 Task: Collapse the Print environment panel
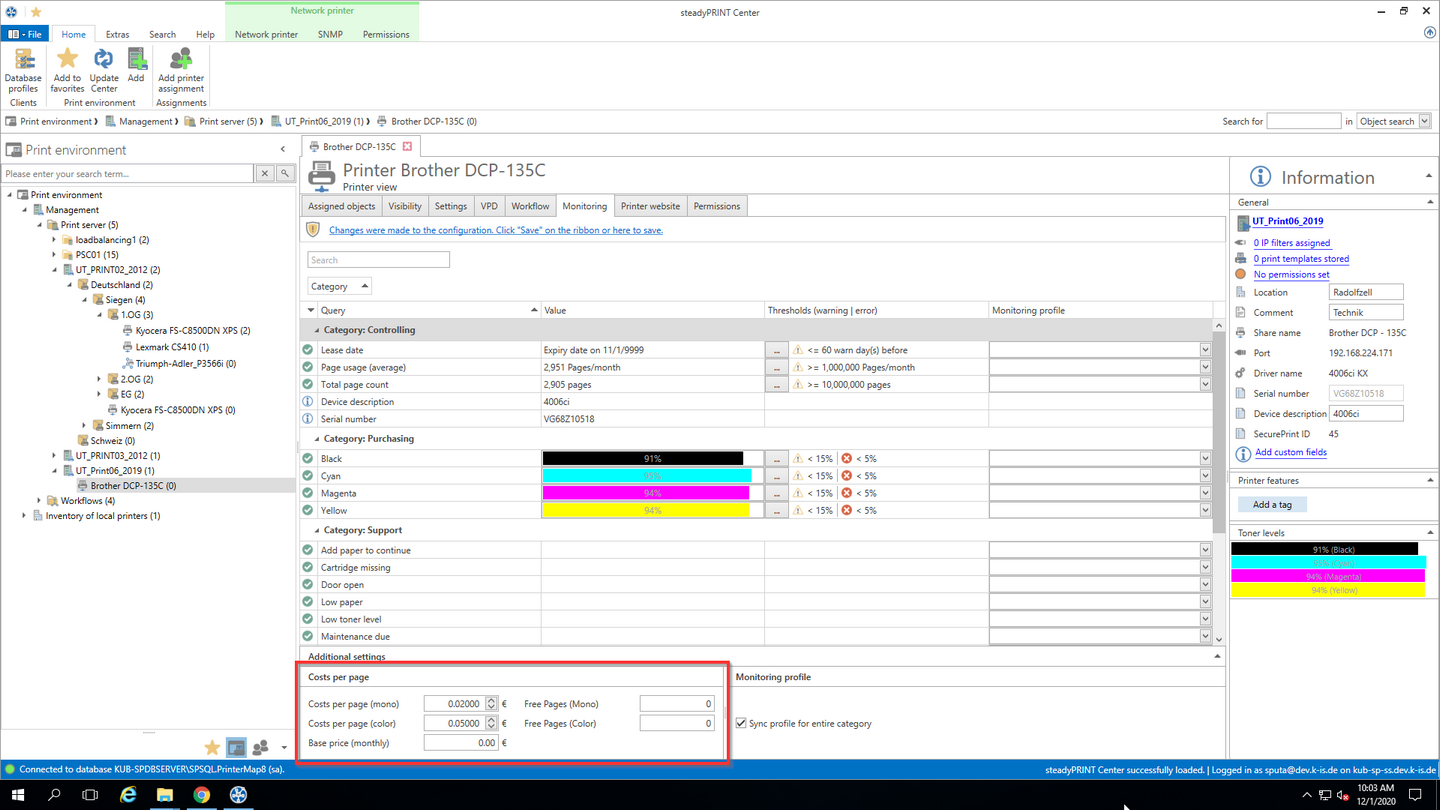tap(283, 150)
